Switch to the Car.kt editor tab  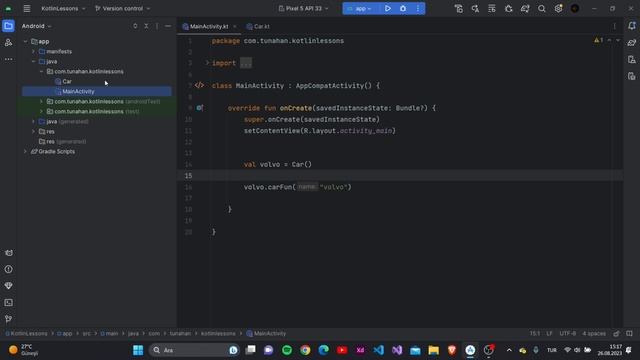tap(258, 26)
